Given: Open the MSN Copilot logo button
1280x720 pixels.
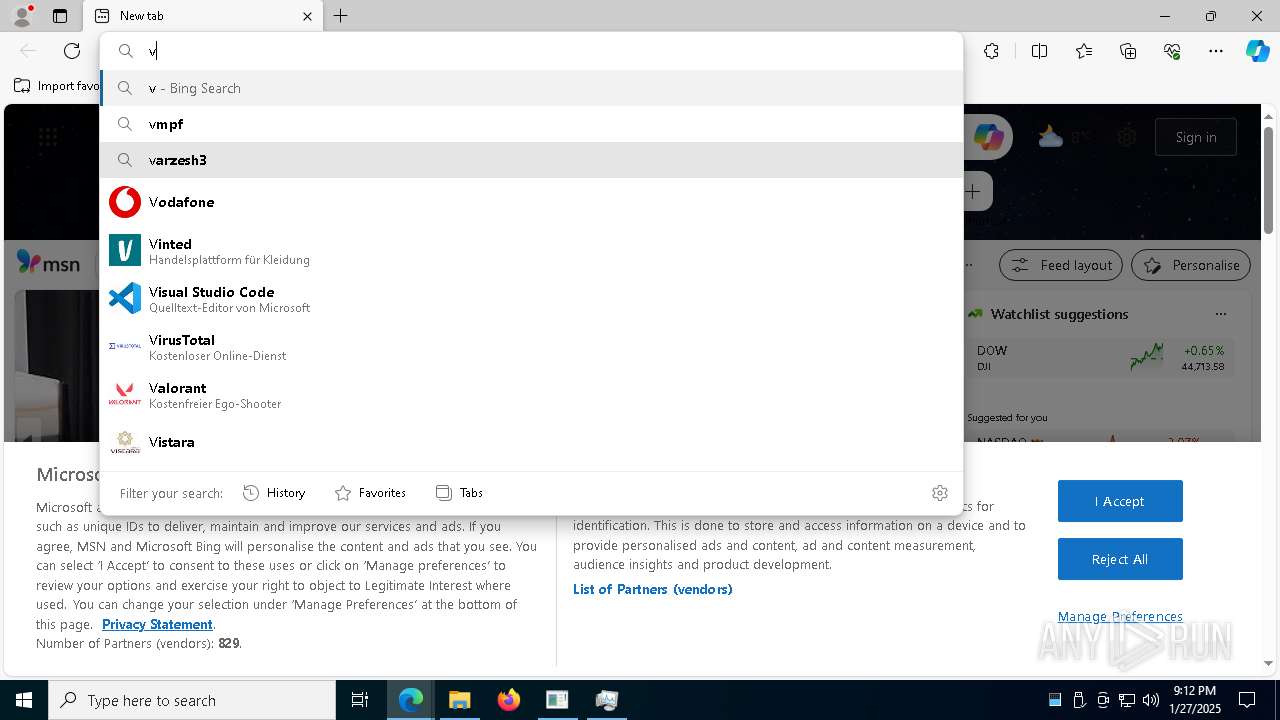Looking at the screenshot, I should 988,137.
